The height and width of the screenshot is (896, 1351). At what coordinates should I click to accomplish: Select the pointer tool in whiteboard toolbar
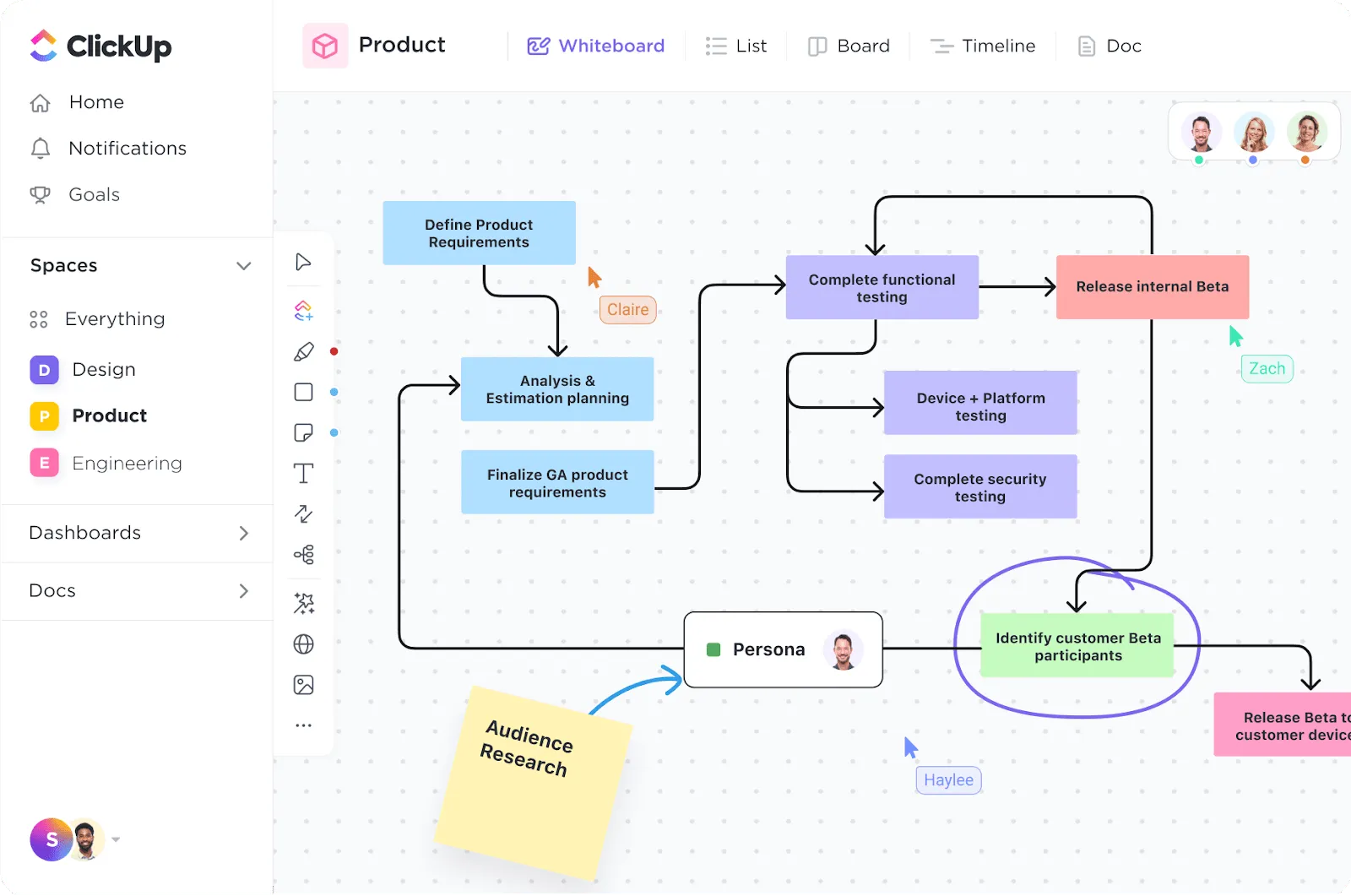pyautogui.click(x=303, y=262)
